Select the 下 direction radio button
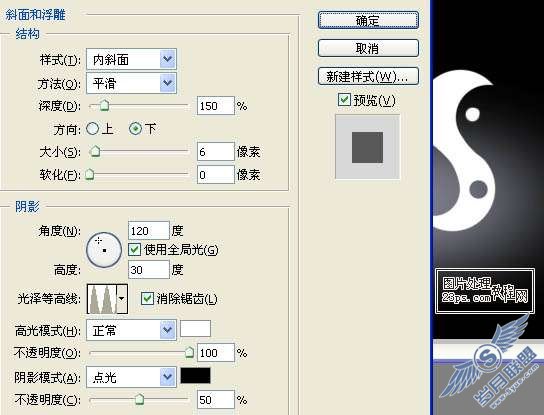 click(135, 129)
